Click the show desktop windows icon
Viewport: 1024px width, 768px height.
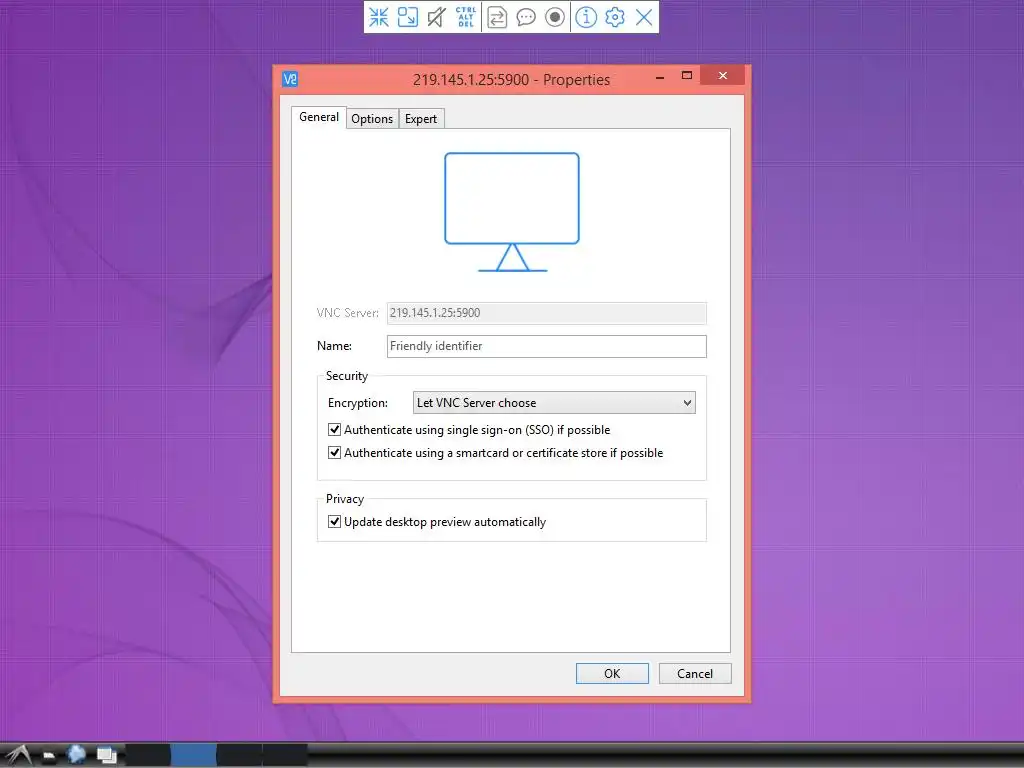coord(106,756)
